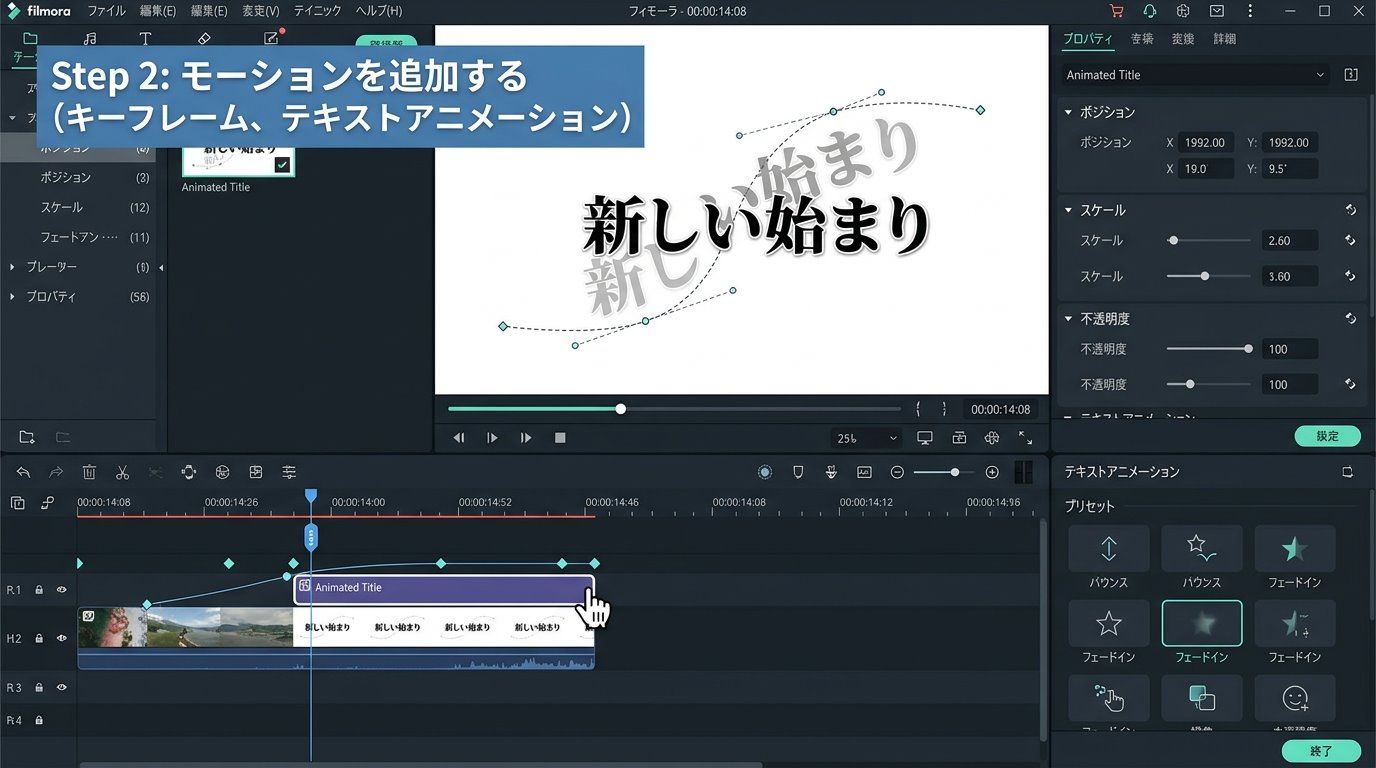Toggle the link icon left of ruler
This screenshot has height=768, width=1376.
(47, 503)
